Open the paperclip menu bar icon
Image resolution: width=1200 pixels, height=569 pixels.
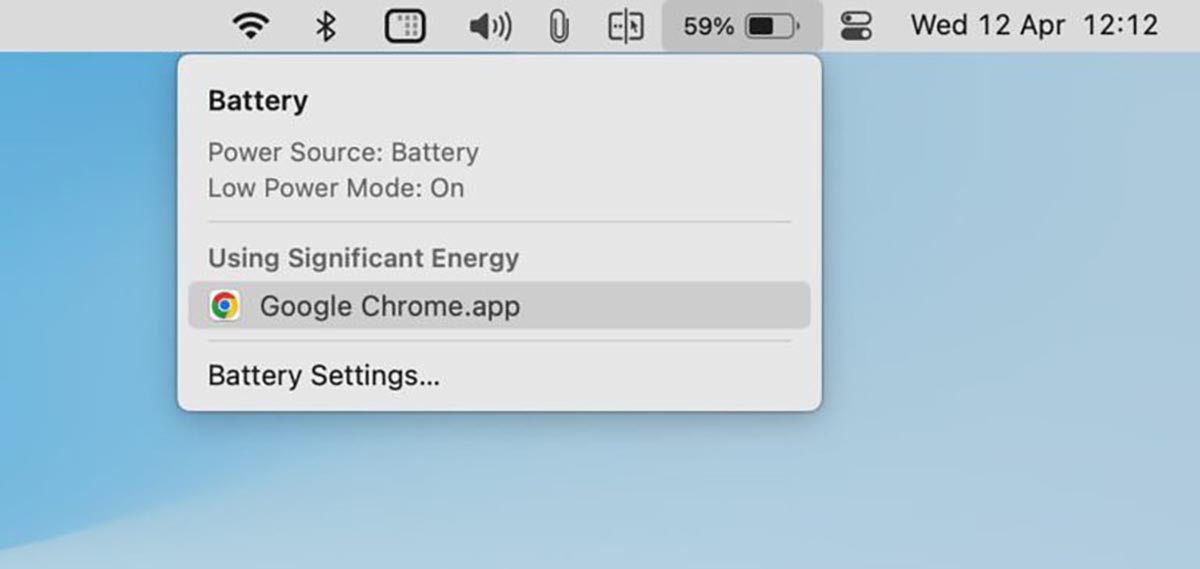pyautogui.click(x=559, y=26)
